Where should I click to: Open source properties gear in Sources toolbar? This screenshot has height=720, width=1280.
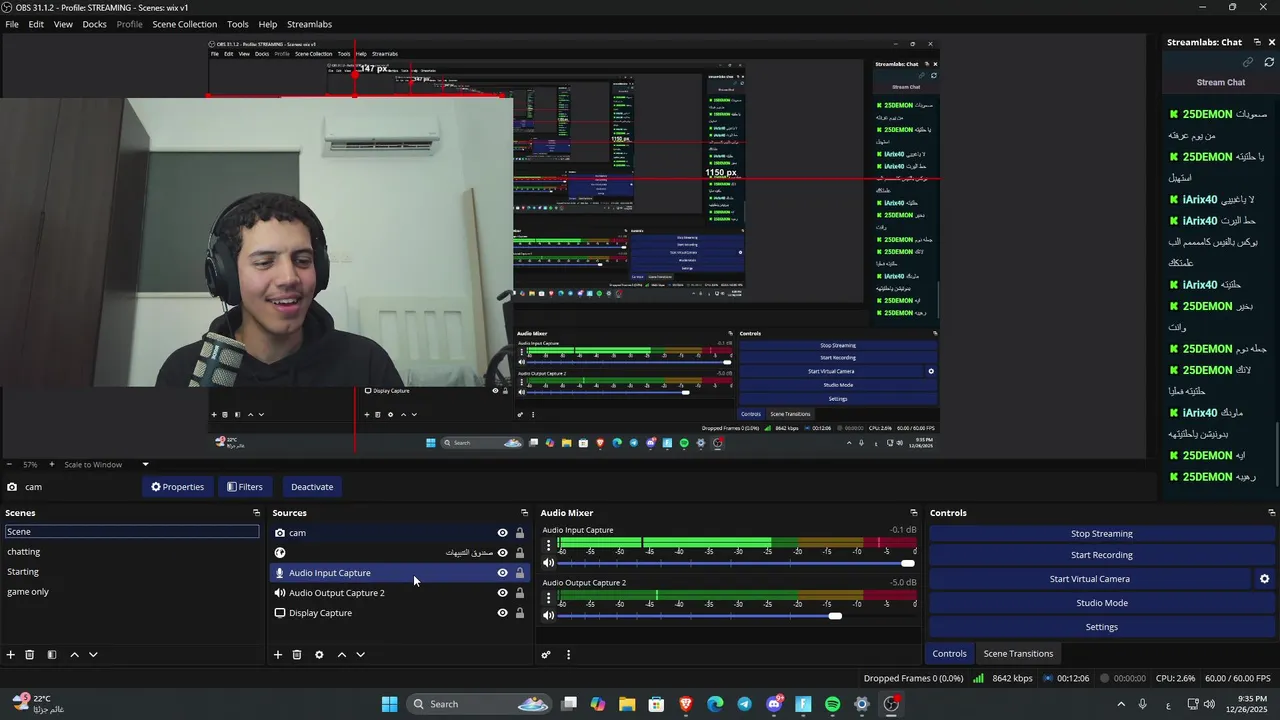pyautogui.click(x=319, y=655)
